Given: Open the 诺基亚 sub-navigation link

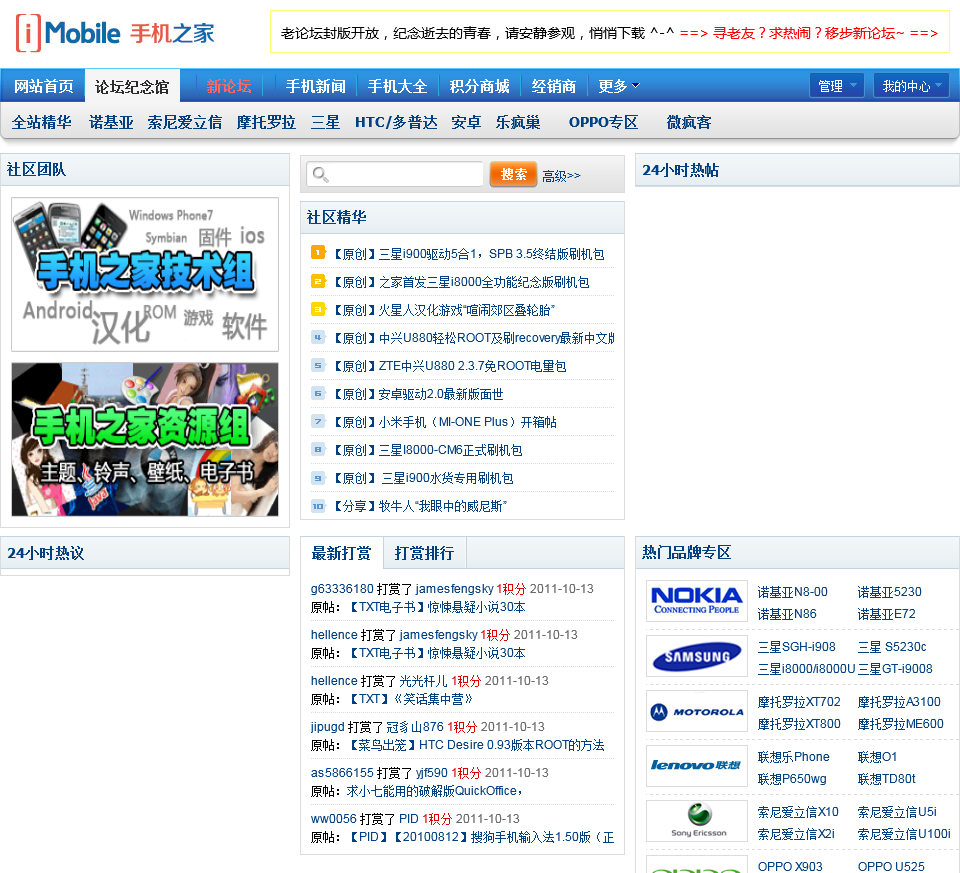Looking at the screenshot, I should [x=111, y=122].
